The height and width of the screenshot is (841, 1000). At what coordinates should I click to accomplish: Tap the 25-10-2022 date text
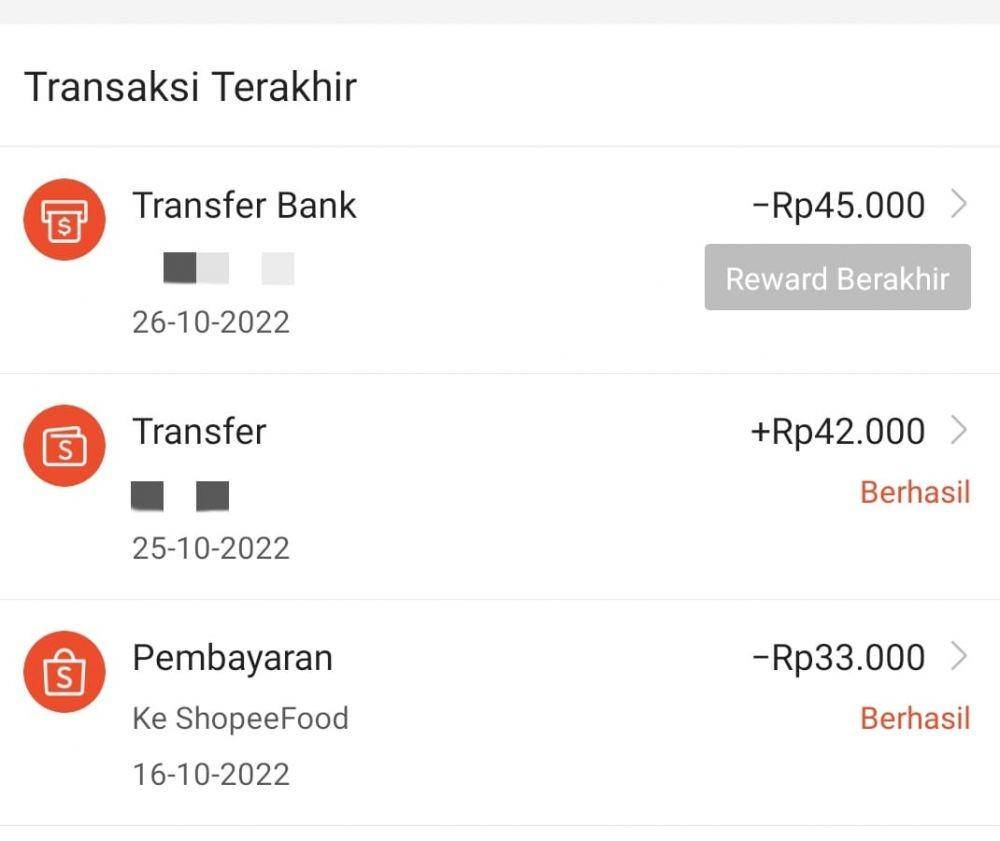click(x=211, y=548)
